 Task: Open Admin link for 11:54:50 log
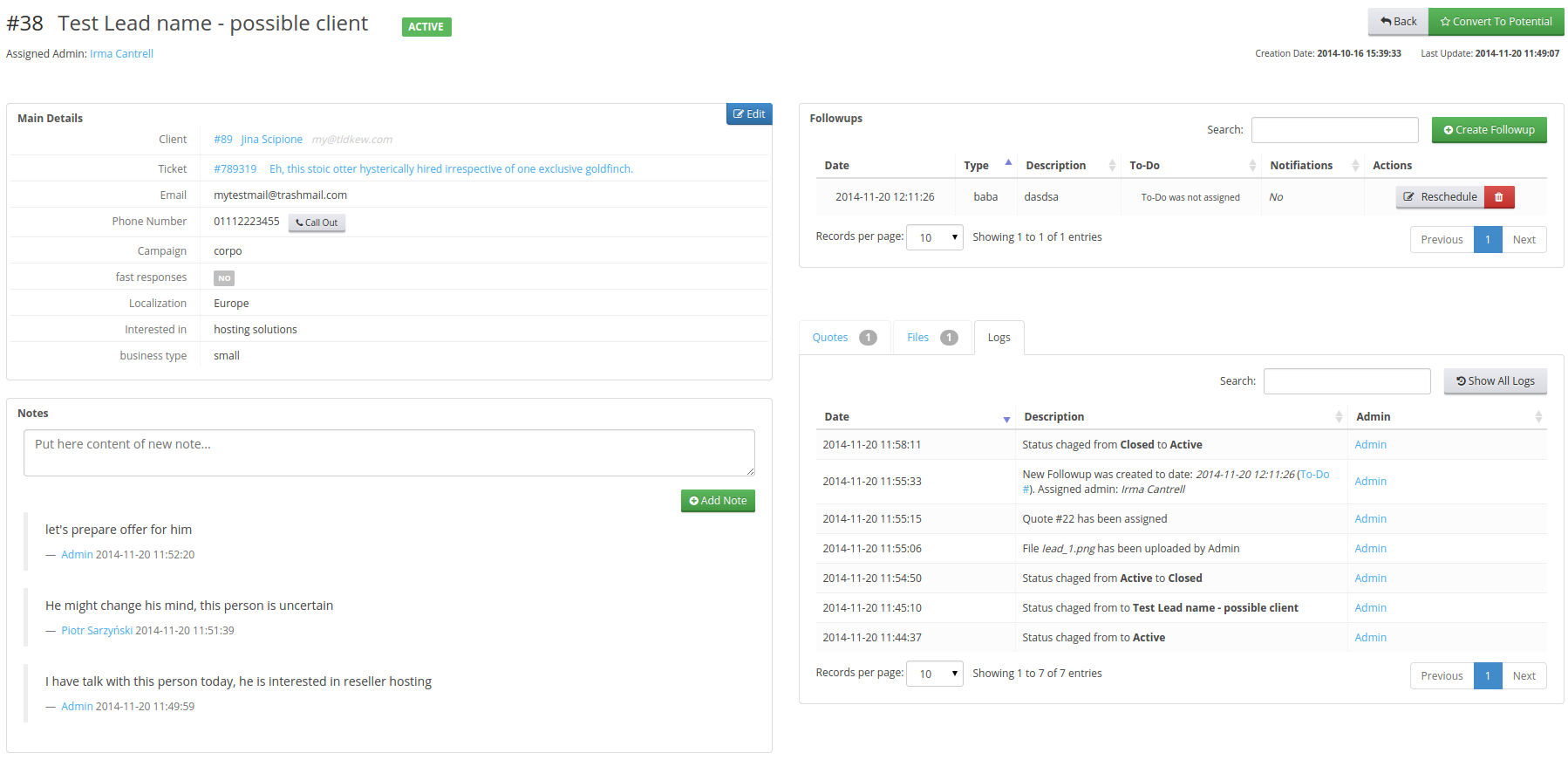coord(1370,579)
